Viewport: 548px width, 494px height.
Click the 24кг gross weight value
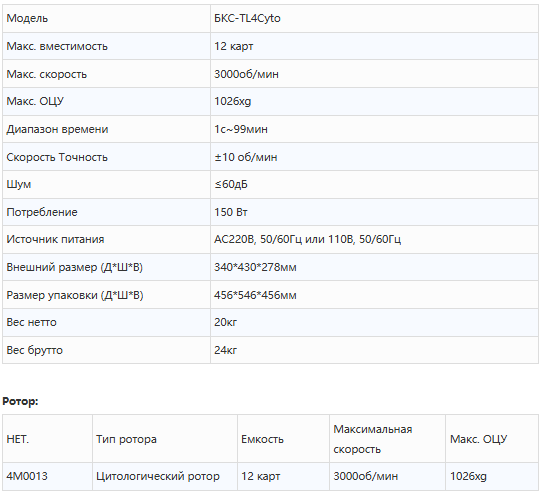pyautogui.click(x=225, y=350)
